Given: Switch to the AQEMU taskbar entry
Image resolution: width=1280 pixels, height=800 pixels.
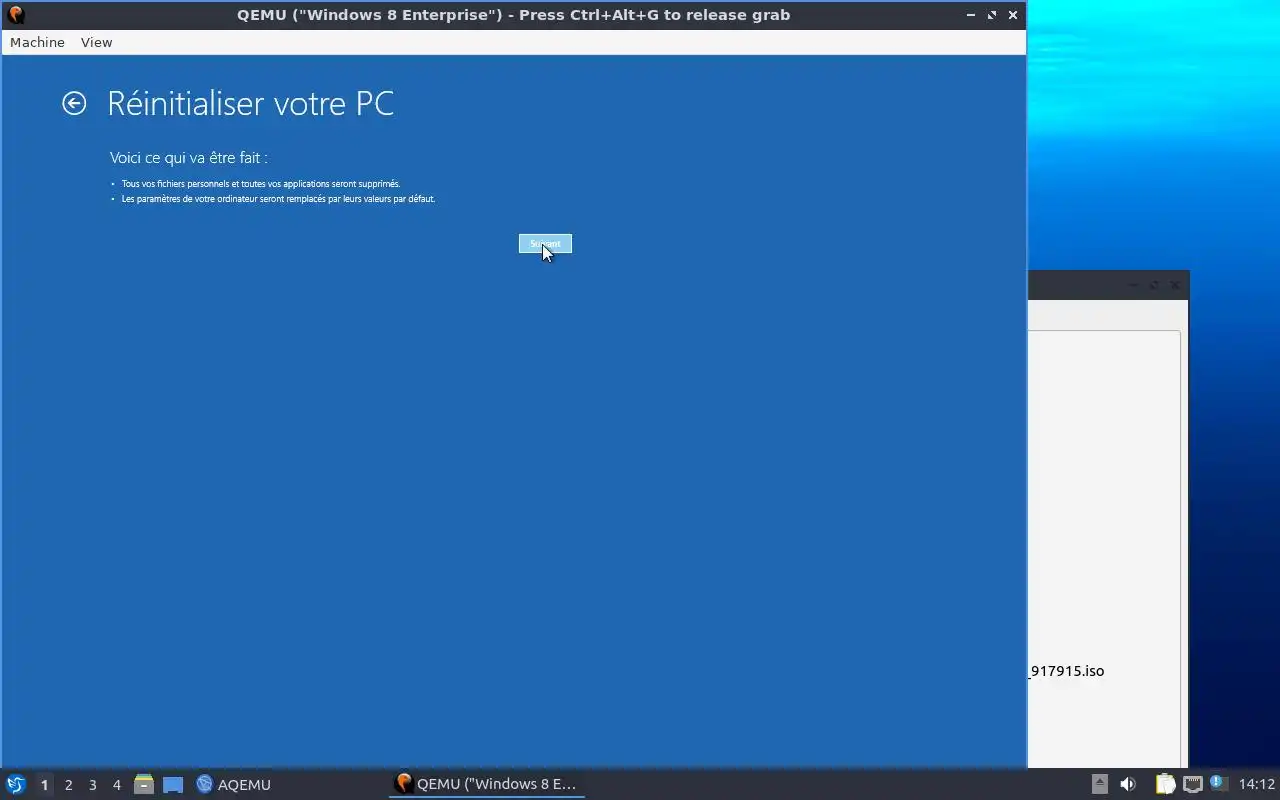Looking at the screenshot, I should tap(233, 784).
